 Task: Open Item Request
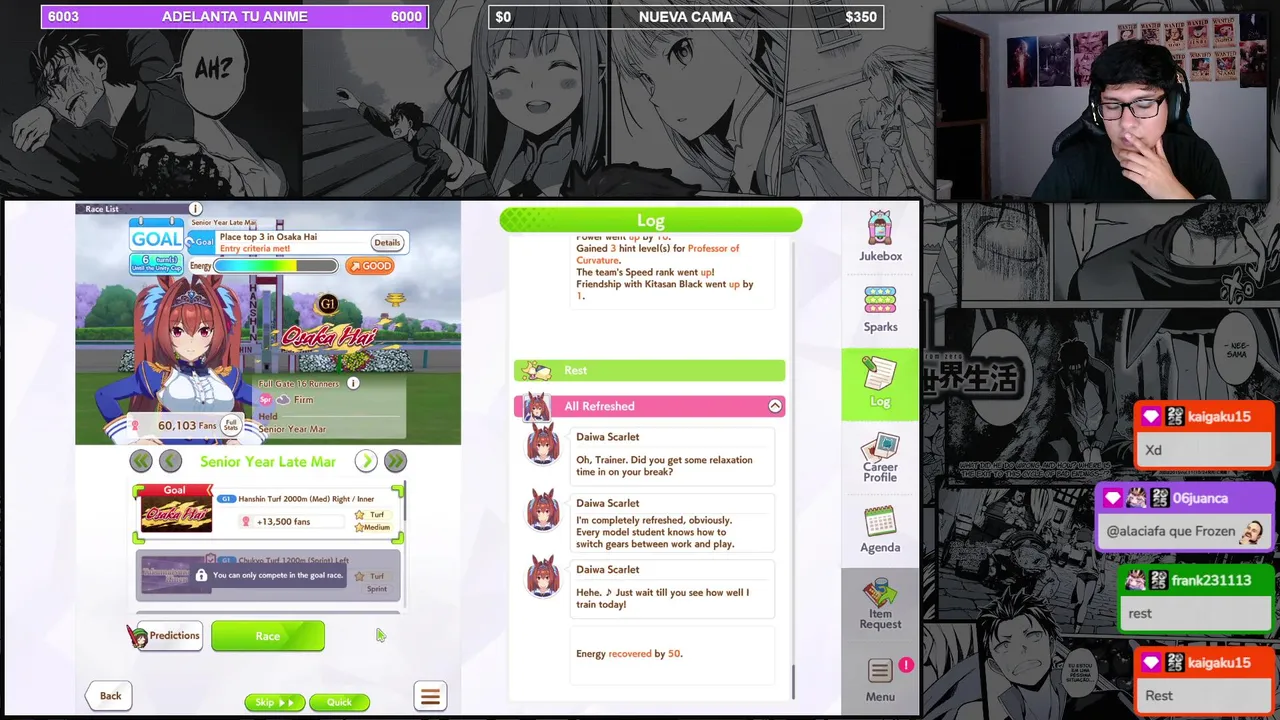tap(880, 604)
